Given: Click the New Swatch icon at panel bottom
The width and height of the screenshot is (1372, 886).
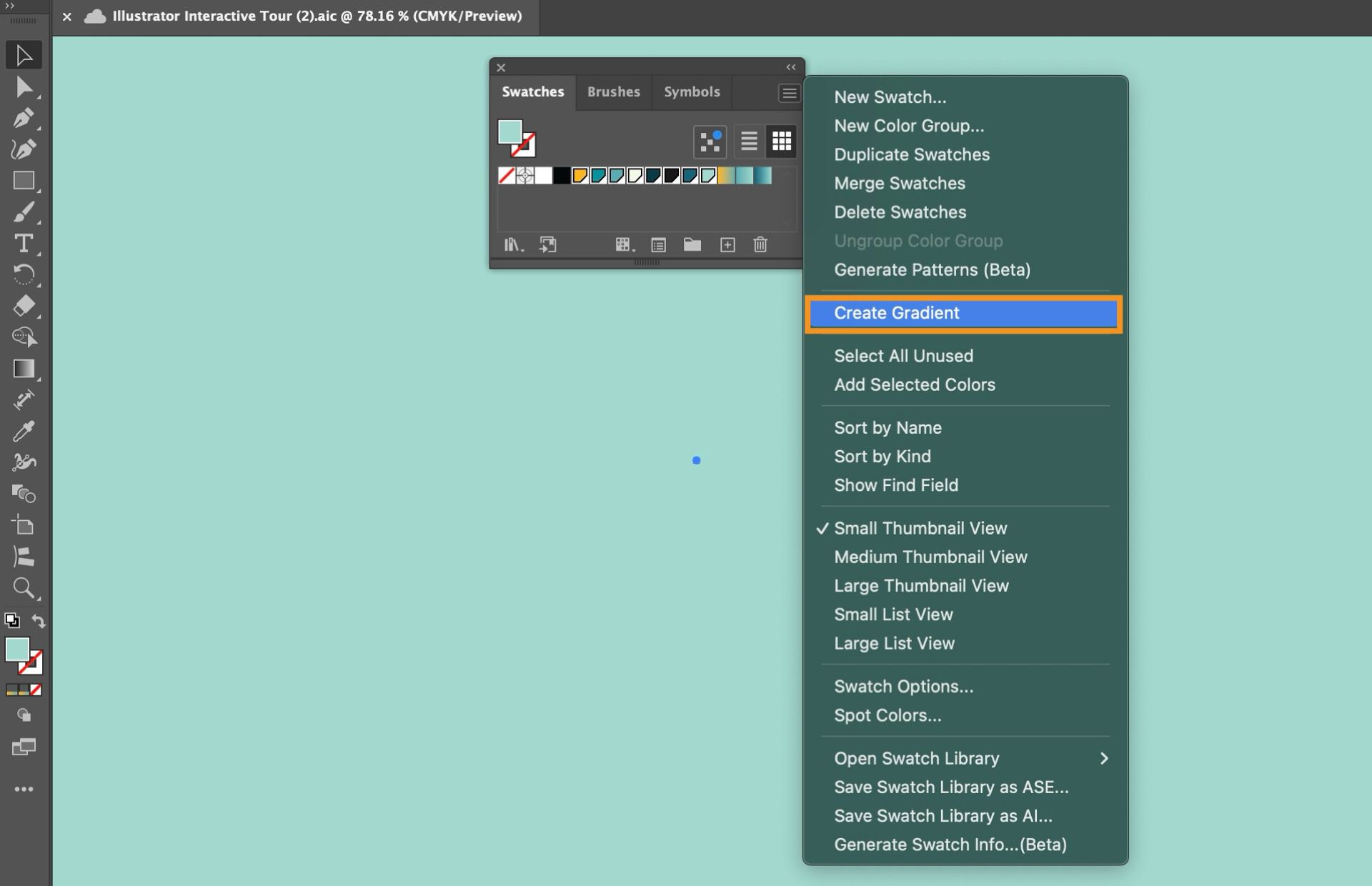Looking at the screenshot, I should pos(727,244).
